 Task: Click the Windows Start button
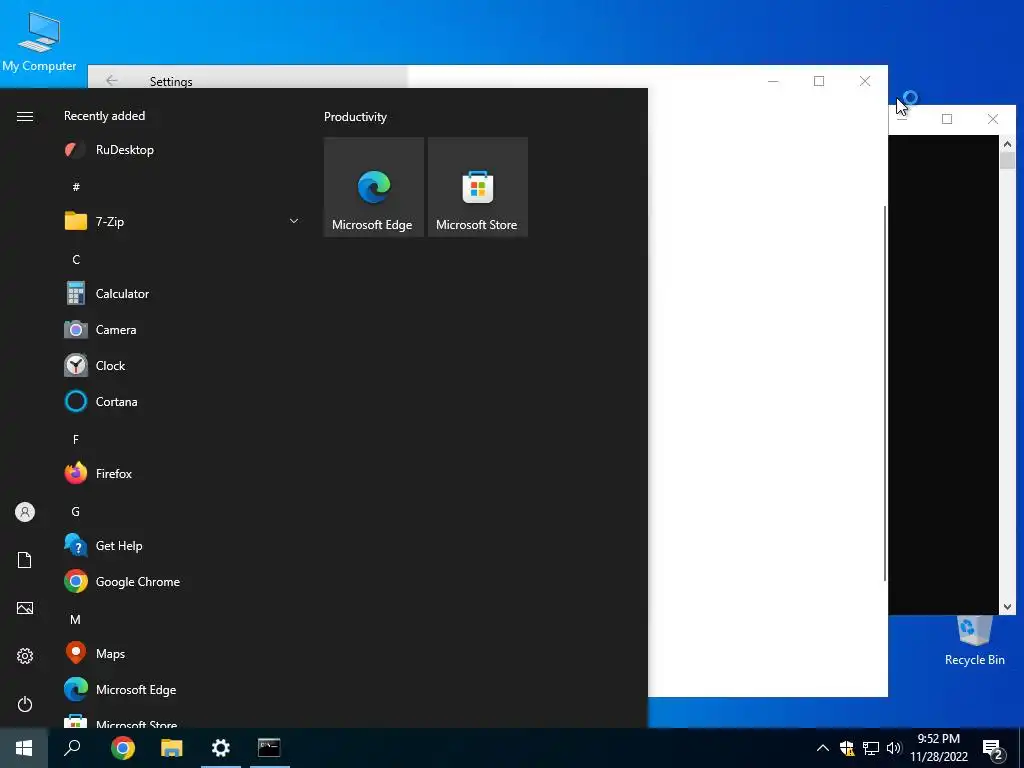24,748
